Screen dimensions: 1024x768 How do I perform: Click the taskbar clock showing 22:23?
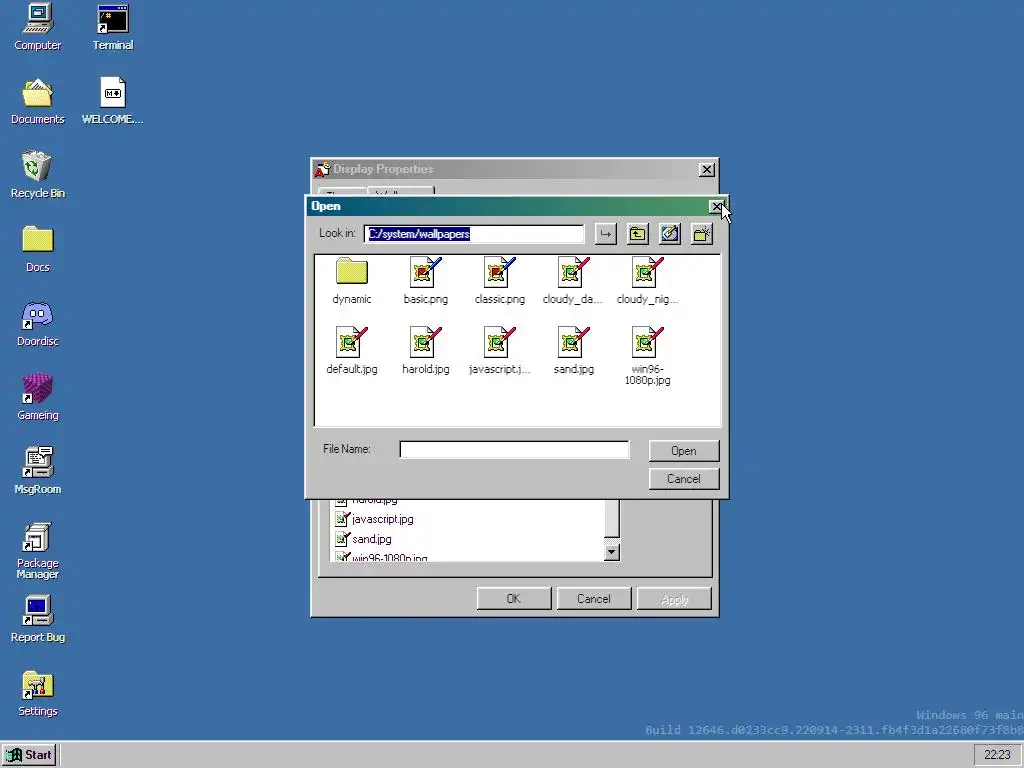pyautogui.click(x=997, y=755)
